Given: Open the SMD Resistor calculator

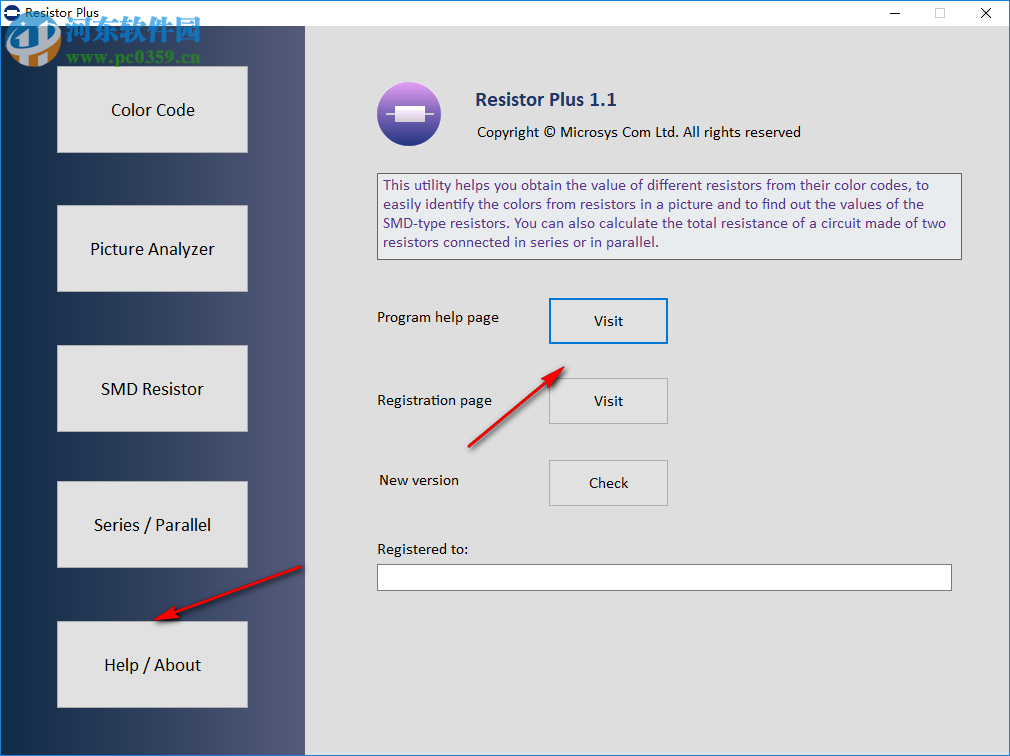Looking at the screenshot, I should 152,388.
